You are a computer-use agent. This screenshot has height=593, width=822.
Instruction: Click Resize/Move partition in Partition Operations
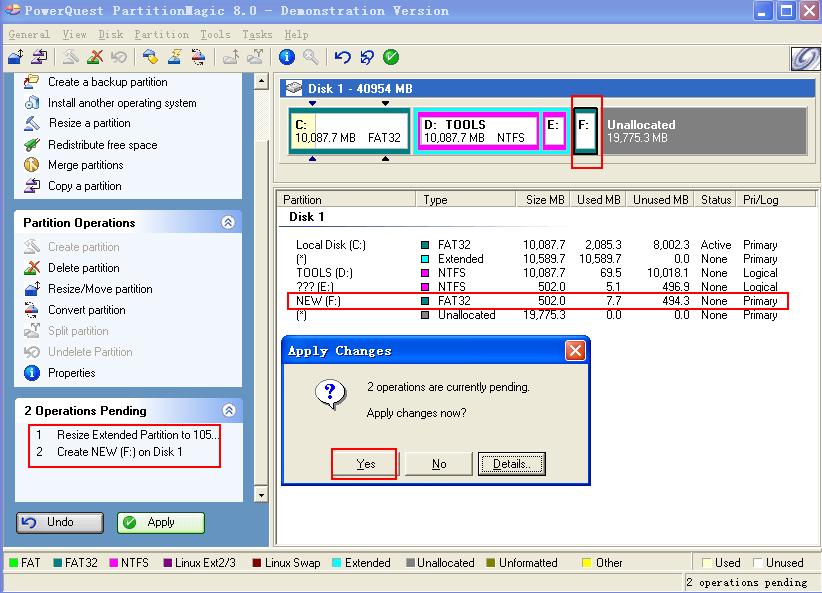[100, 289]
